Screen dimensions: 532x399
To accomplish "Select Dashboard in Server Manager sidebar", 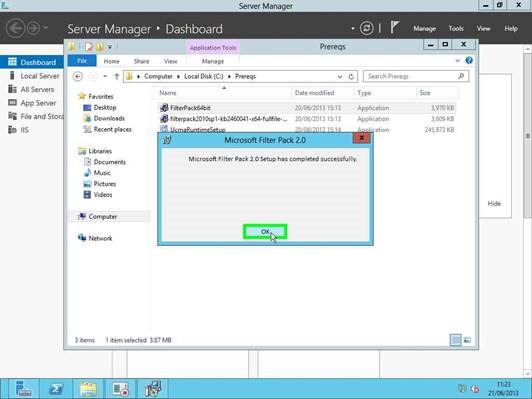I will (32, 62).
